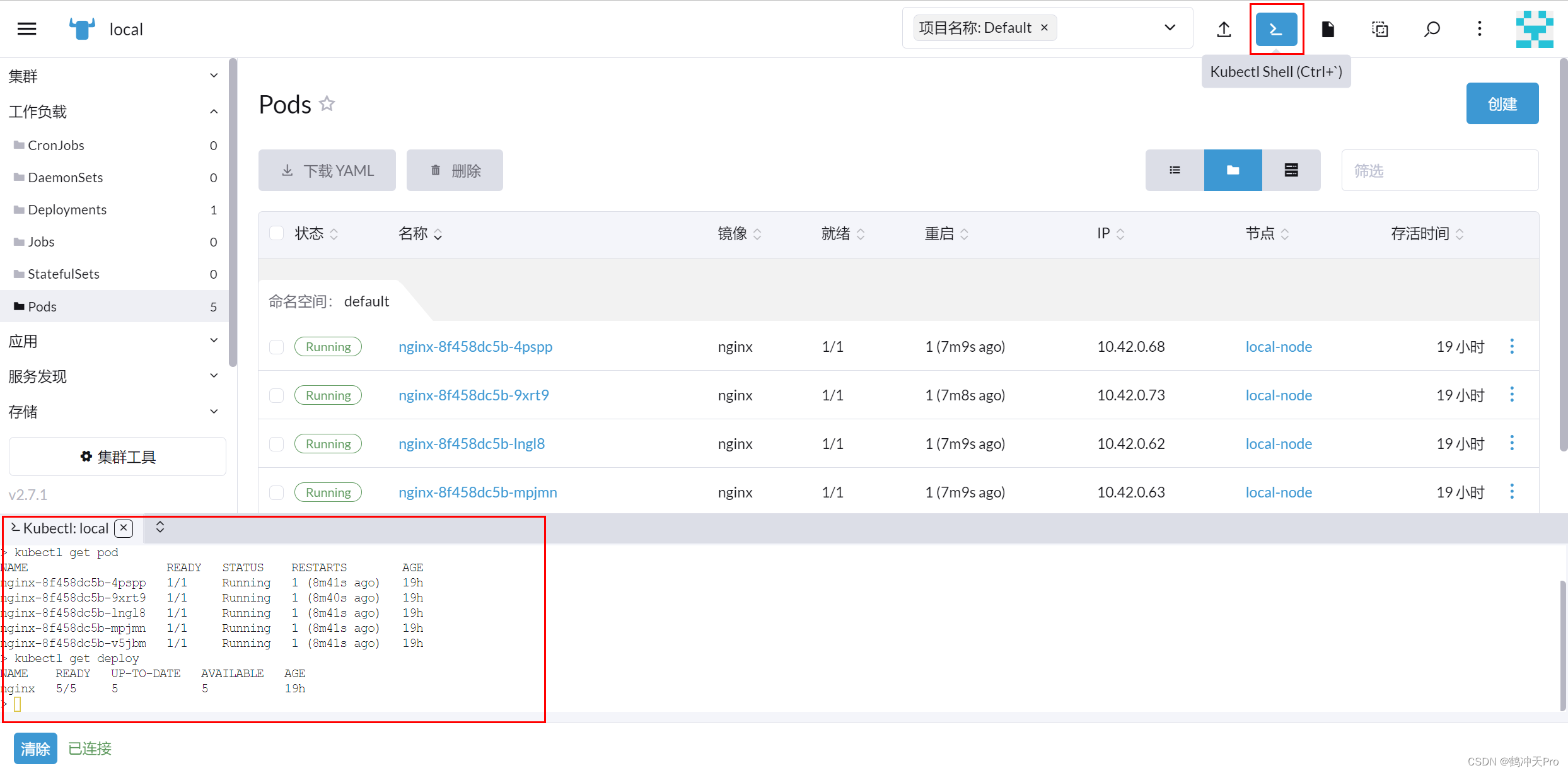
Task: Sort by 就绪 column
Action: 843,234
